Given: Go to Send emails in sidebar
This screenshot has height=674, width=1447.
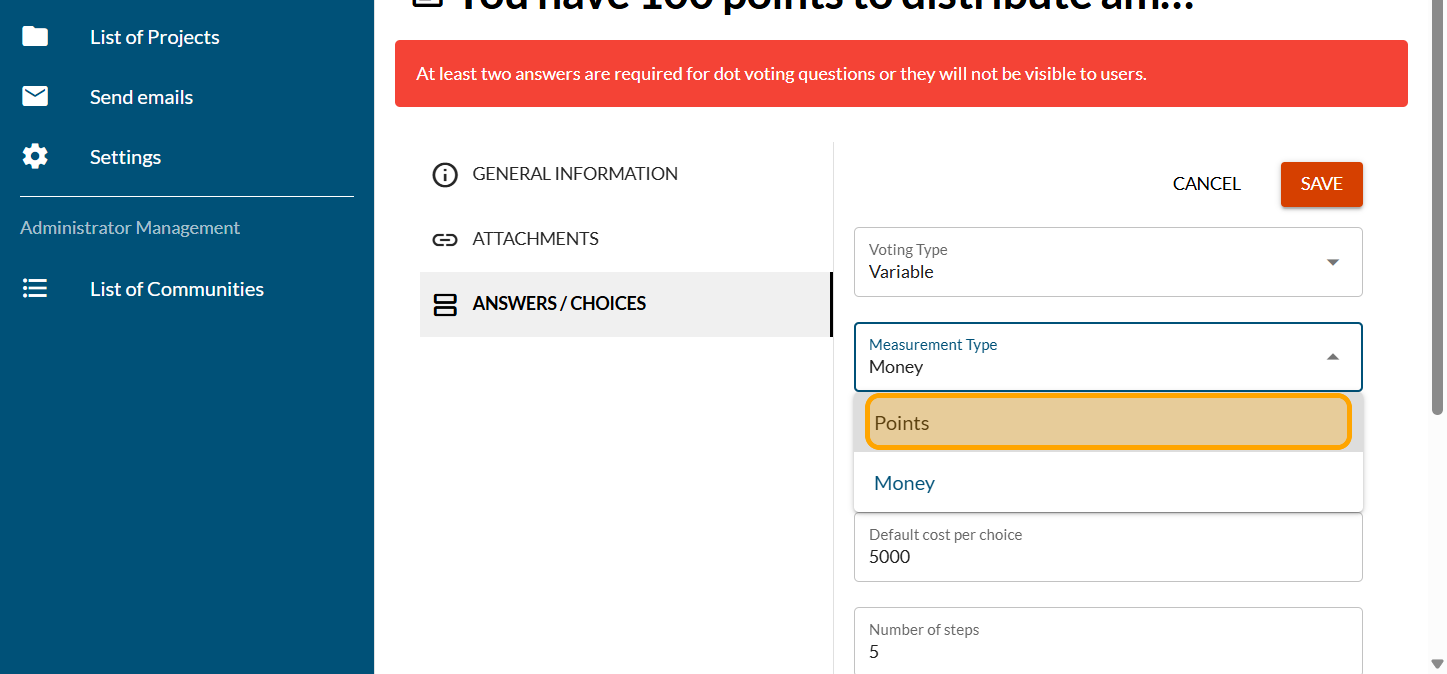Looking at the screenshot, I should tap(141, 97).
